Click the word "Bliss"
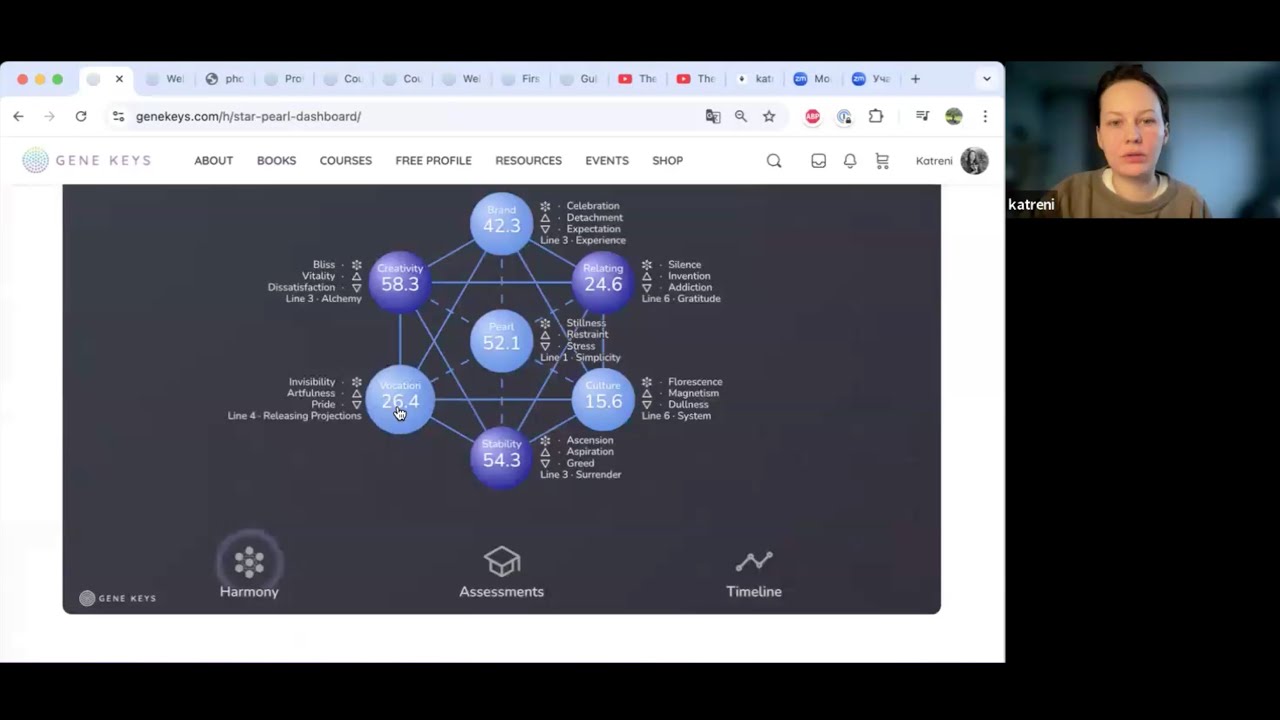 (324, 265)
